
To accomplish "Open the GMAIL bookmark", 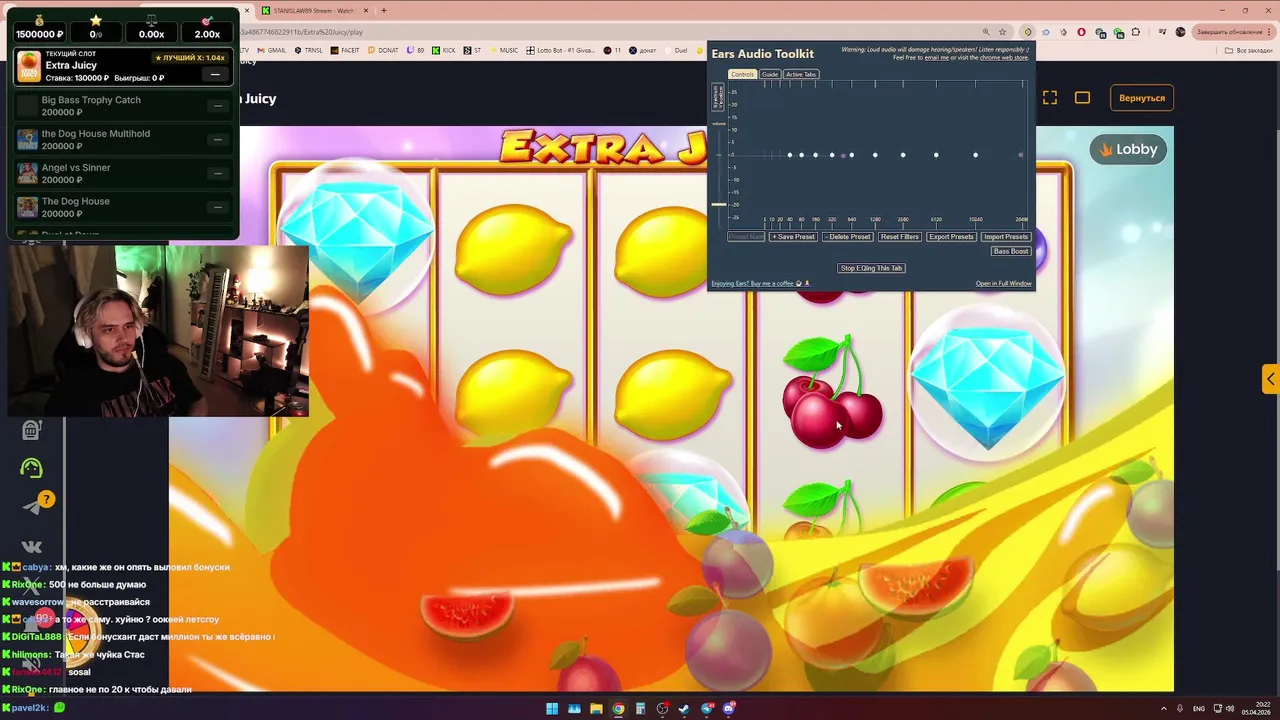I will pos(271,50).
